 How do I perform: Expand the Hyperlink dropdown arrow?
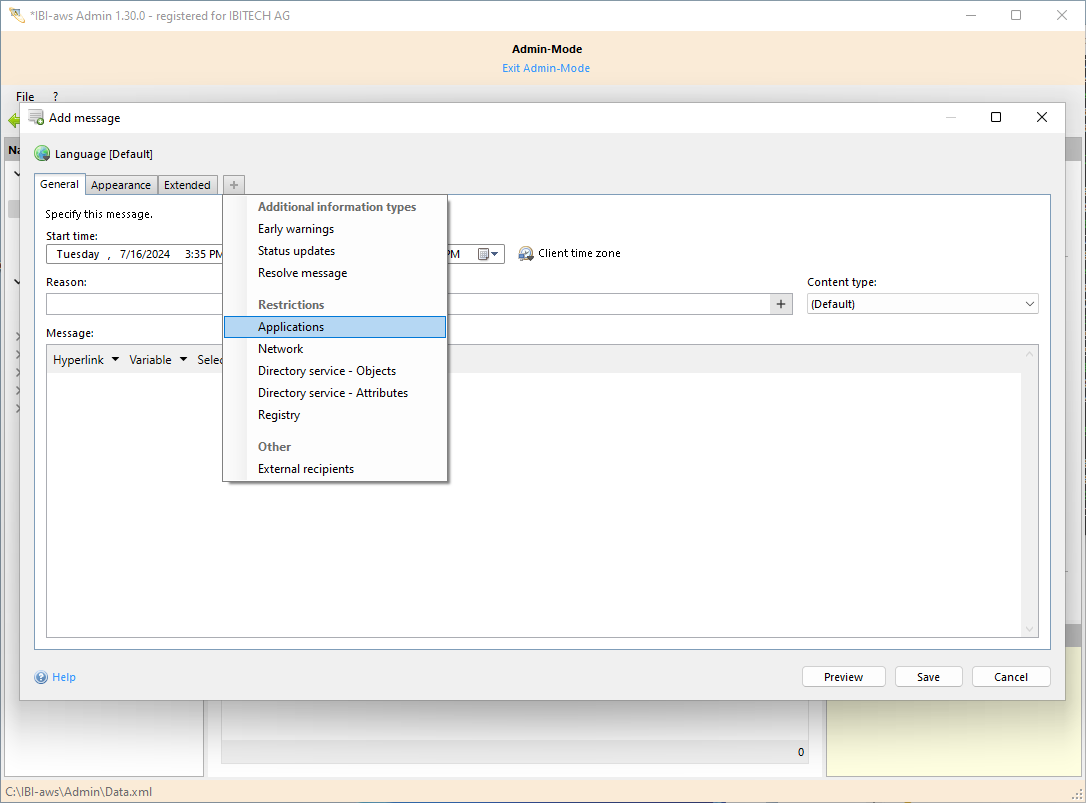click(115, 360)
